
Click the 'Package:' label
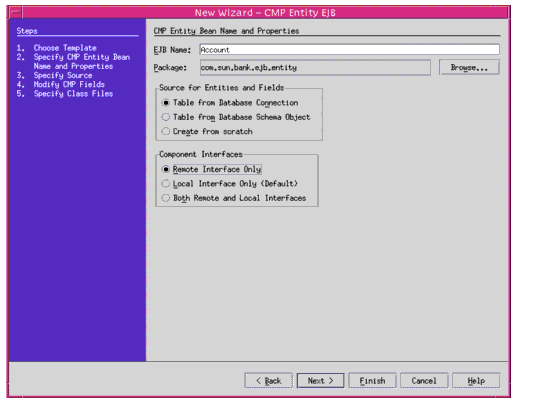(170, 68)
